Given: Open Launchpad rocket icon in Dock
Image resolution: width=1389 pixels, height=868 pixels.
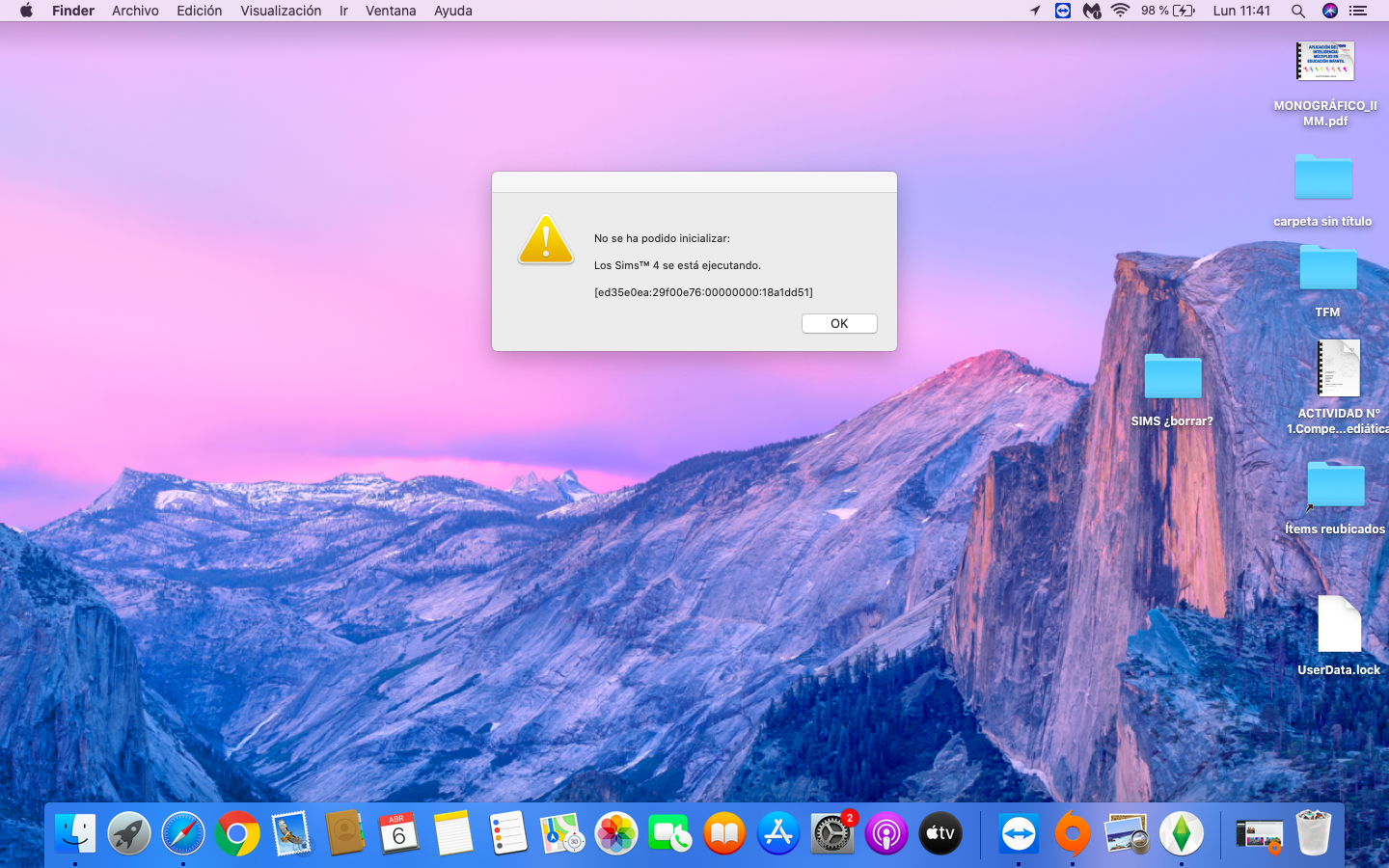Looking at the screenshot, I should click(x=129, y=833).
